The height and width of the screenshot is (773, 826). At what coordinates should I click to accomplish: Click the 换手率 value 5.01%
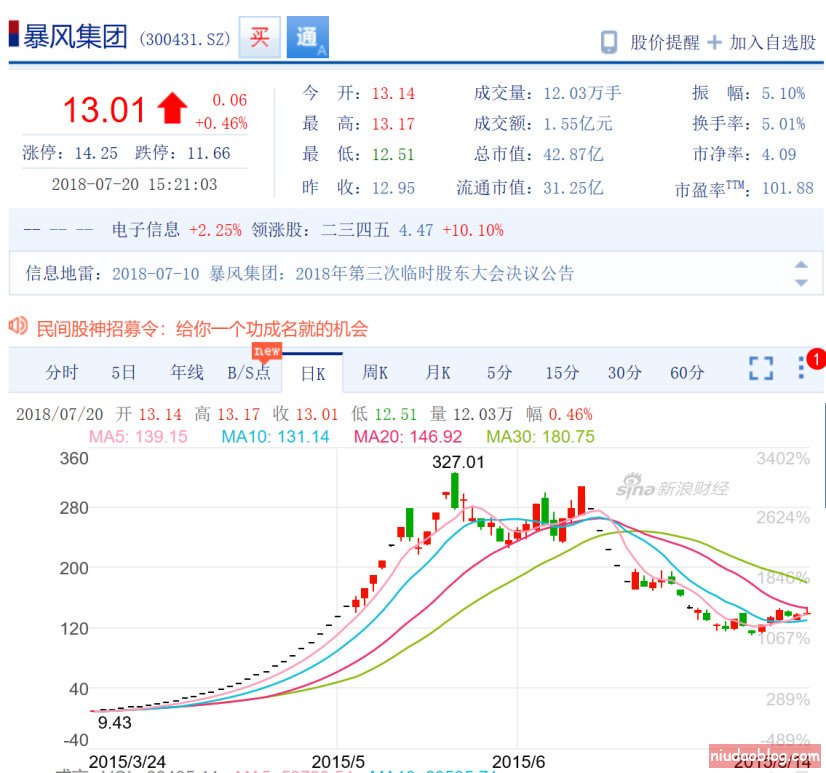tap(783, 124)
